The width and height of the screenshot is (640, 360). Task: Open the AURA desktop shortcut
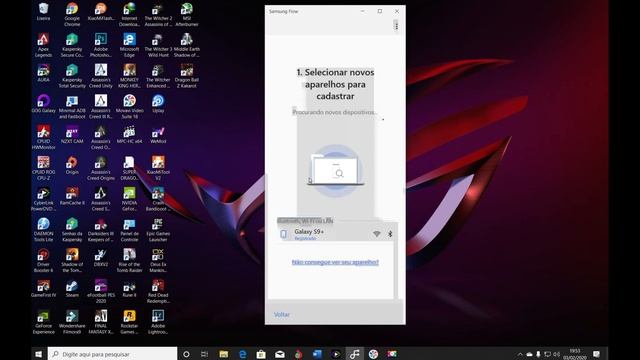[43, 73]
